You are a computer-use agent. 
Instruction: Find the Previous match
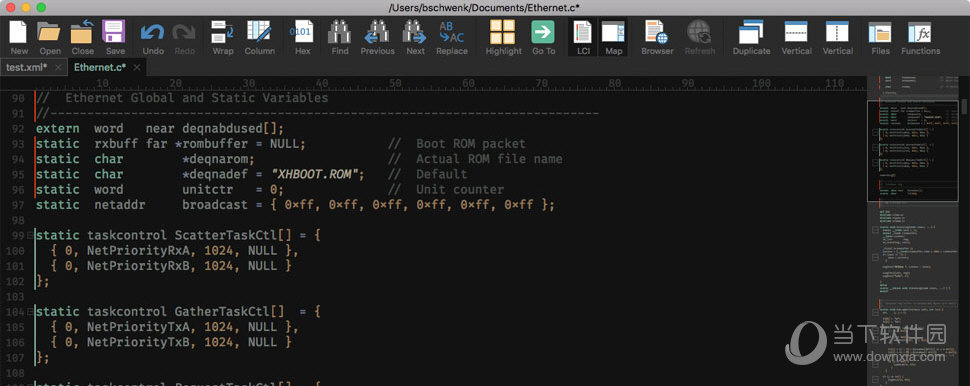coord(377,37)
